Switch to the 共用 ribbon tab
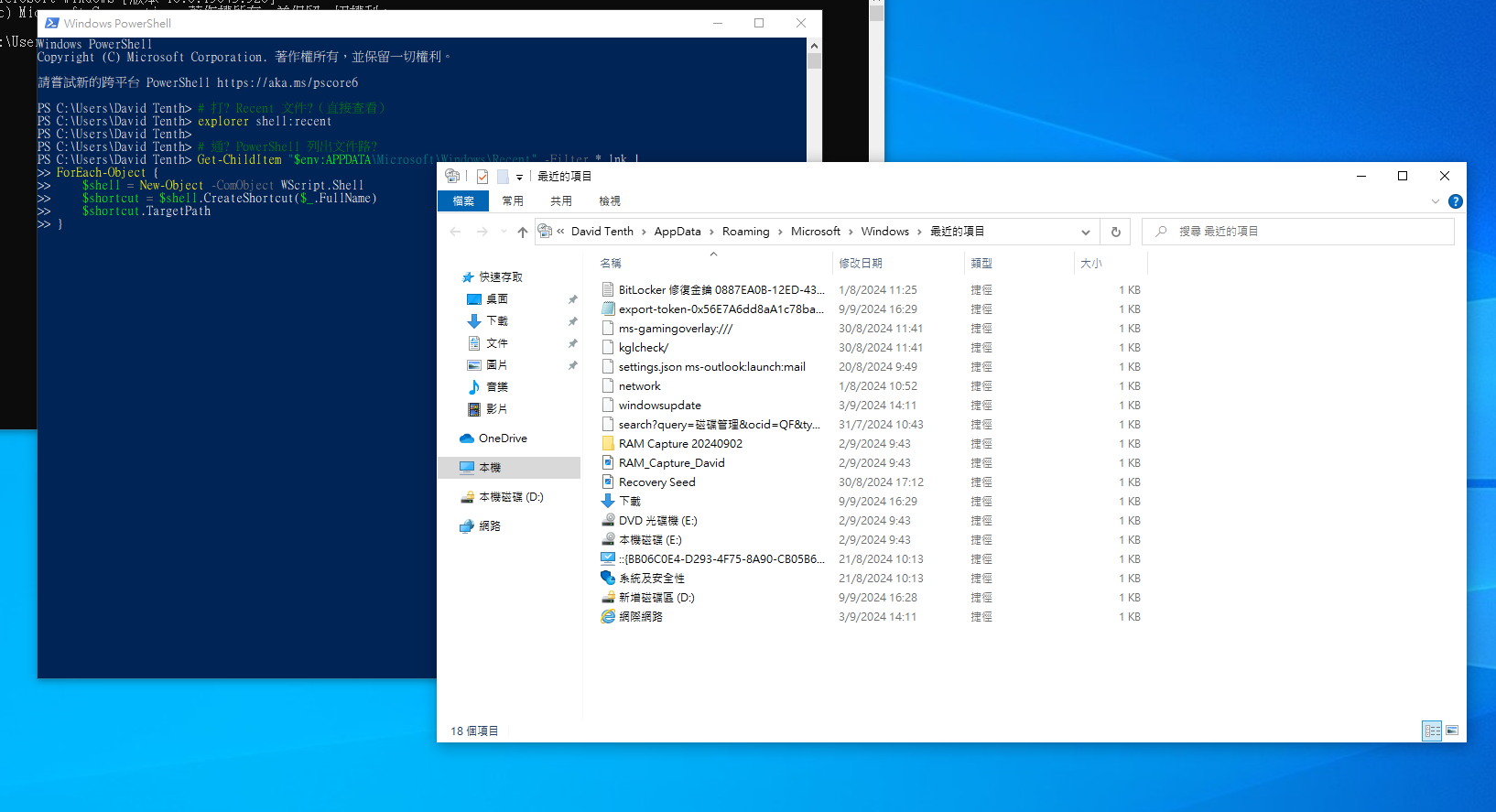The width and height of the screenshot is (1496, 812). coord(561,201)
